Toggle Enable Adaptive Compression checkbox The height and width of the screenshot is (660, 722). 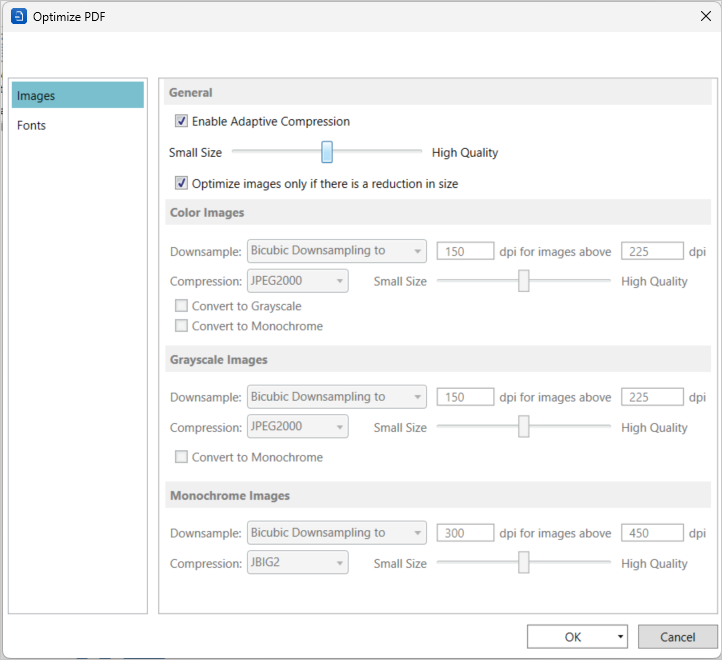(x=181, y=121)
